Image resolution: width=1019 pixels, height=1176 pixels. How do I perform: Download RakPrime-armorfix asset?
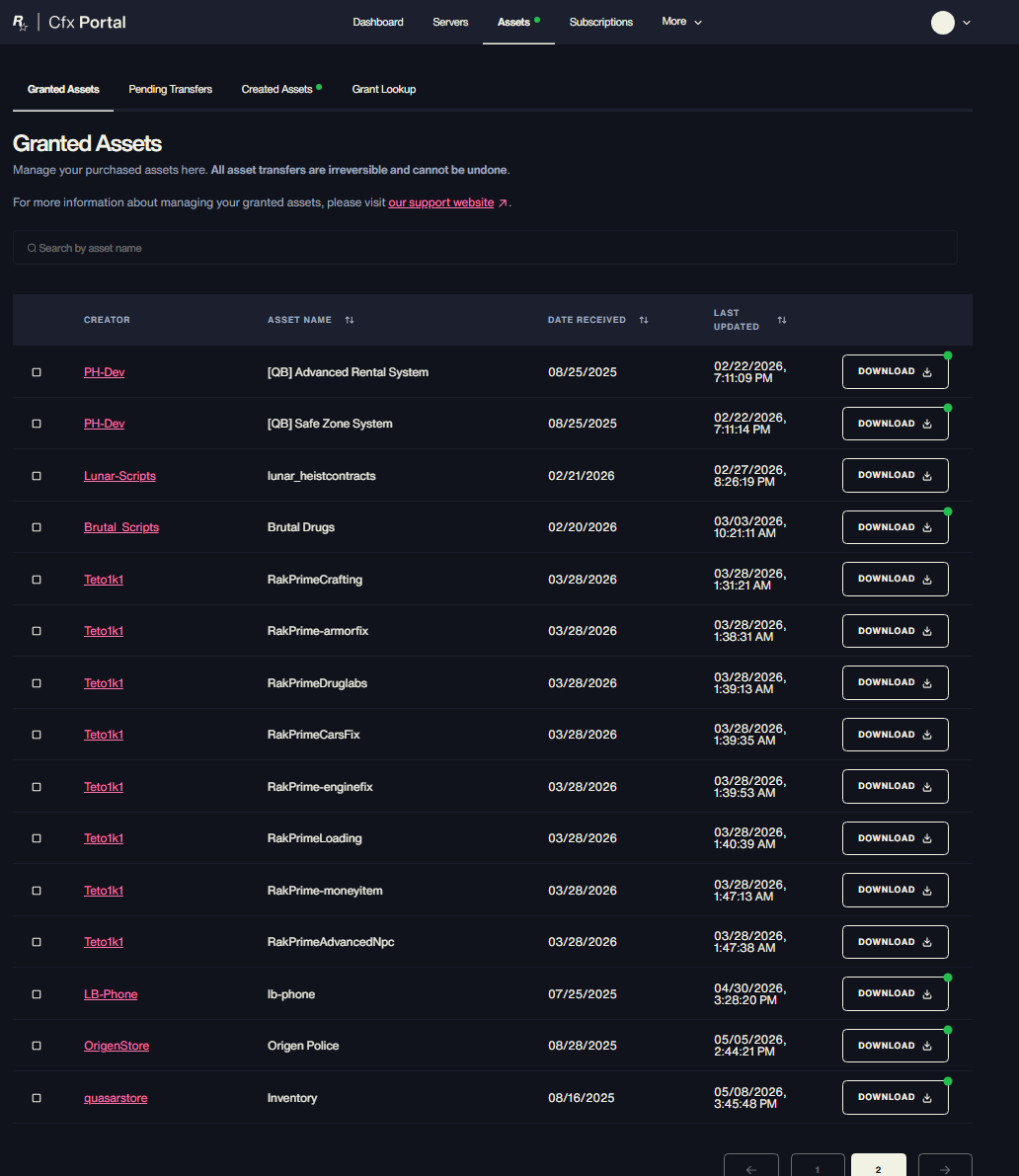click(896, 631)
